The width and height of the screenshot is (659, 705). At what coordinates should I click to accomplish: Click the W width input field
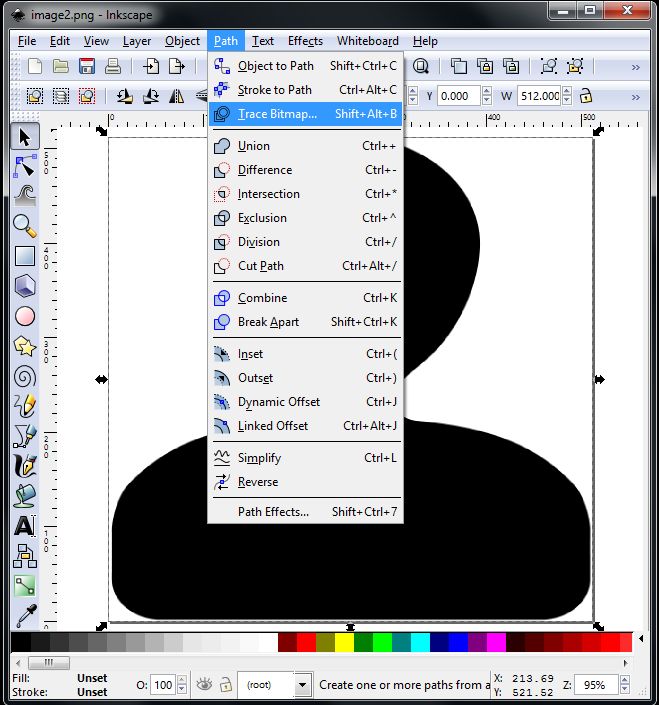point(539,96)
